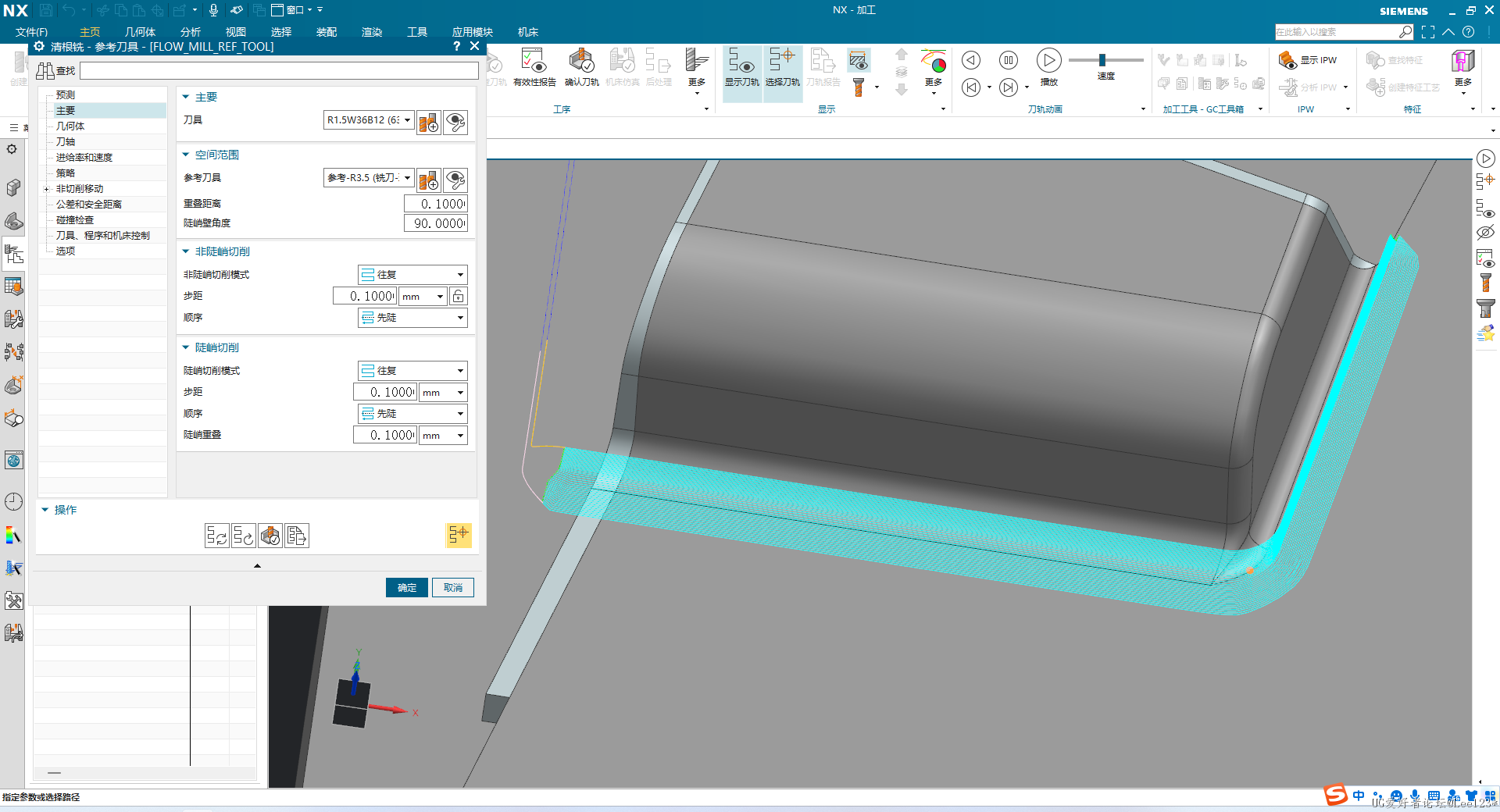Viewport: 1500px width, 812px height.
Task: Click the globe web browser icon in left sidebar
Action: pos(13,461)
